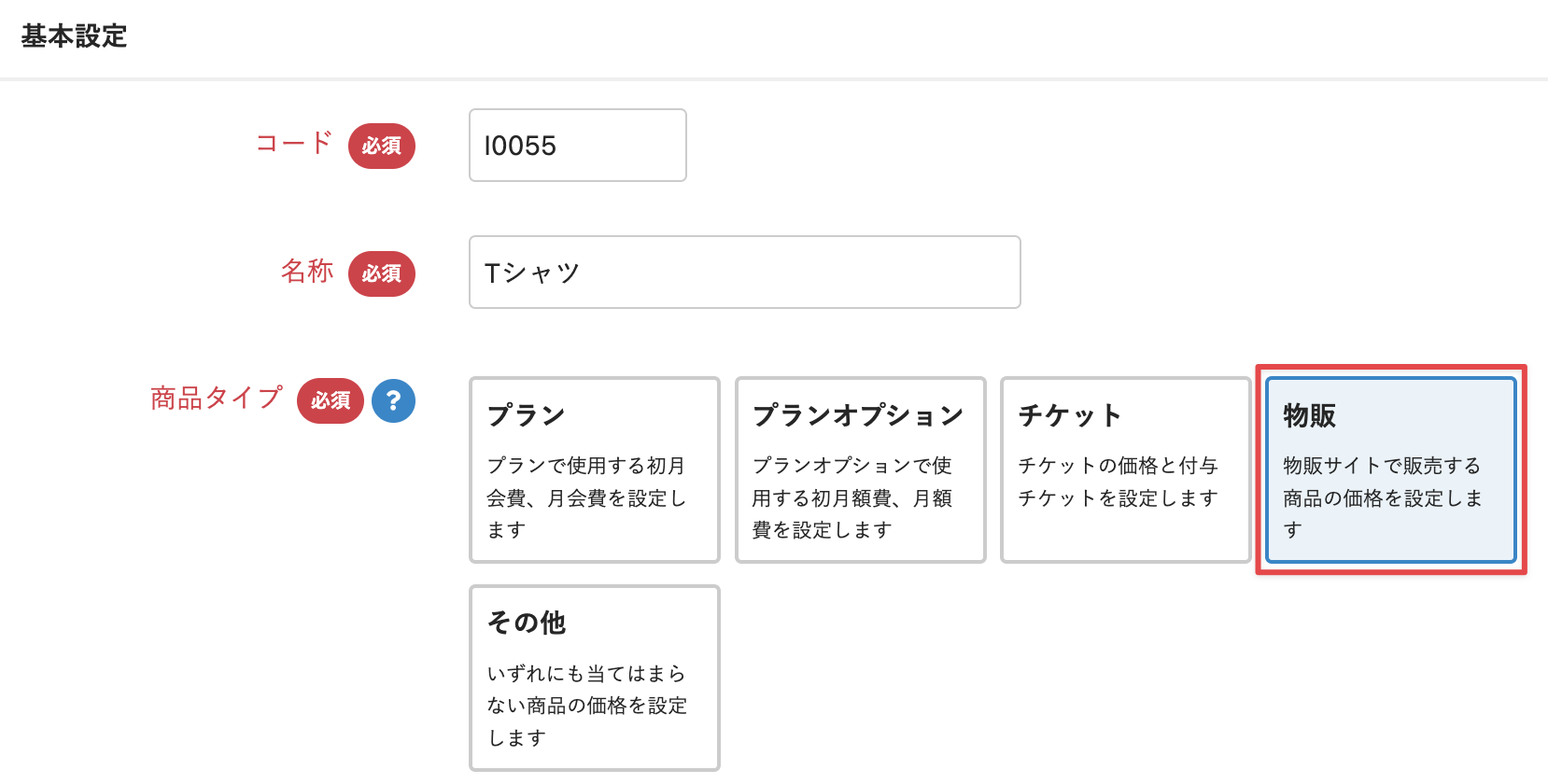Image resolution: width=1548 pixels, height=784 pixels.
Task: Click the red 名称 field label
Action: tap(307, 271)
